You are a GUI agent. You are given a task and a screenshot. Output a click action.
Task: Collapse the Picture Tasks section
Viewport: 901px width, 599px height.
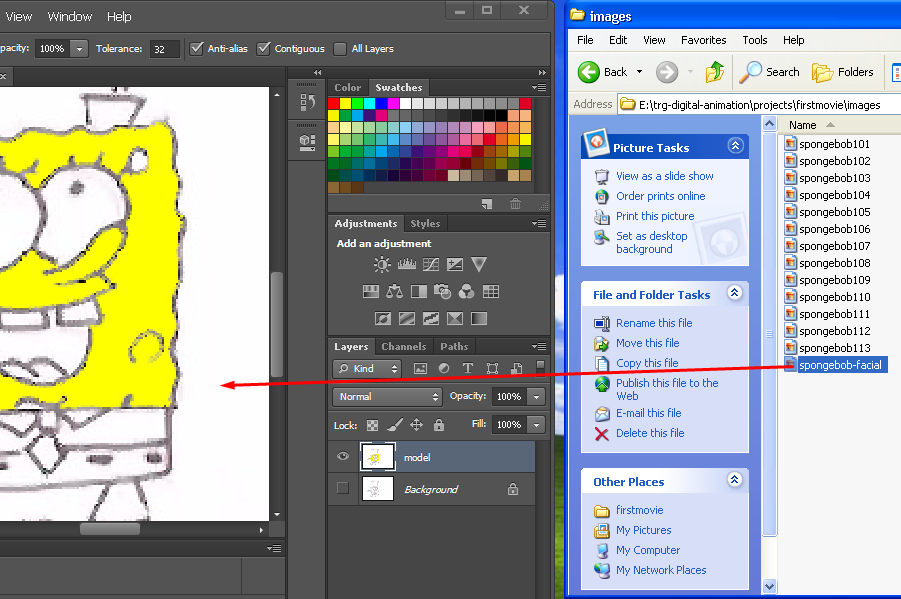736,145
